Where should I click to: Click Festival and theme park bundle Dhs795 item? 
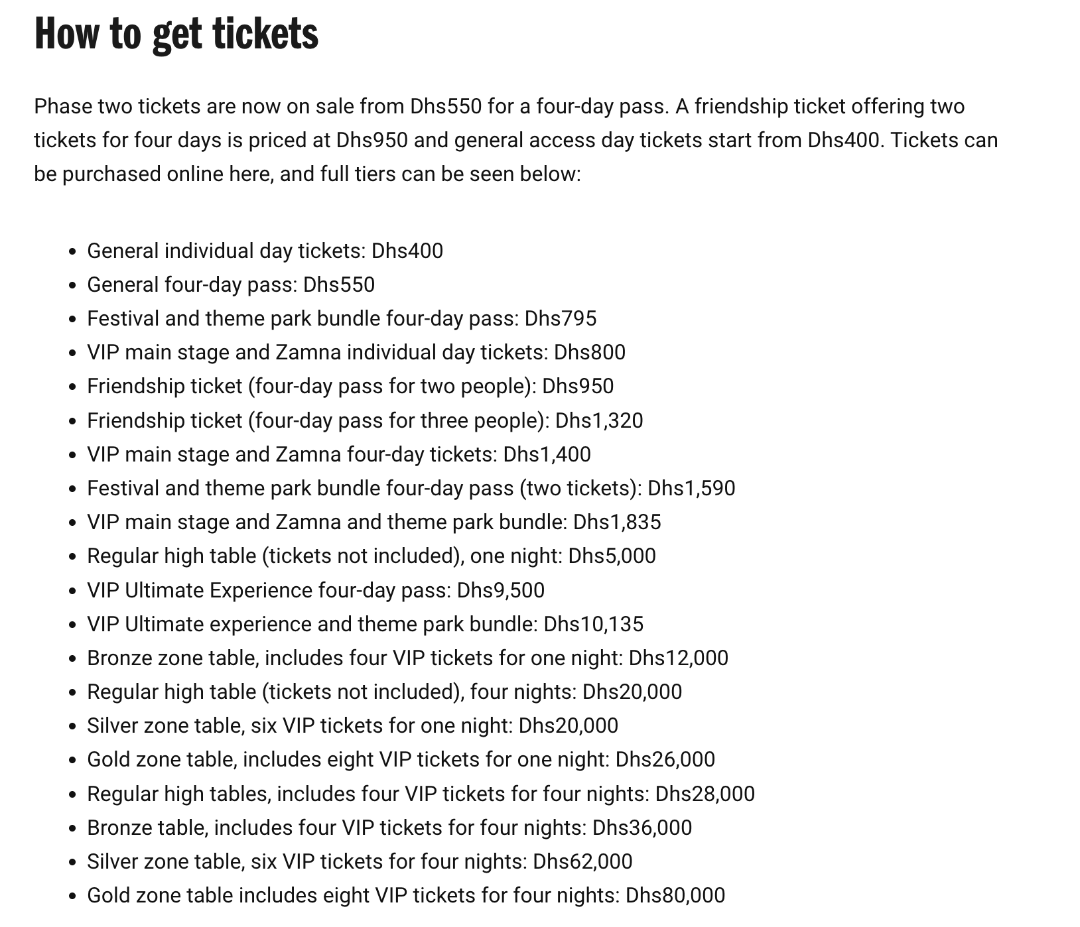click(x=341, y=319)
